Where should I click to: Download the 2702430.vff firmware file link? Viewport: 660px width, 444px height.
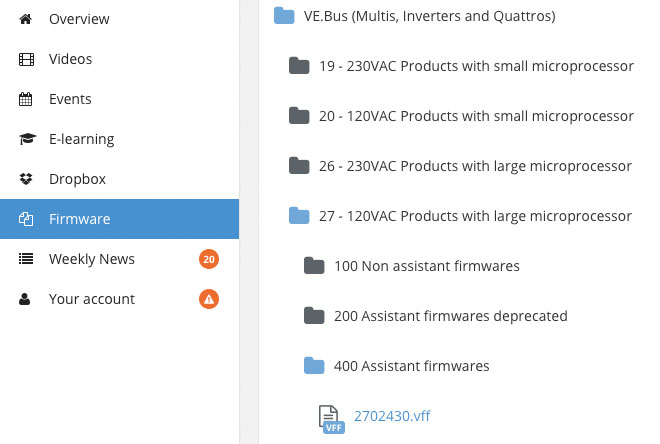(x=392, y=416)
